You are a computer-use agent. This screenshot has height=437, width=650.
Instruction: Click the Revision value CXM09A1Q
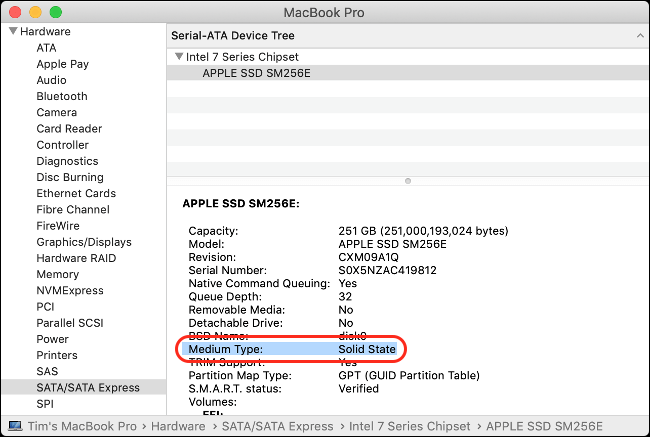click(x=368, y=257)
